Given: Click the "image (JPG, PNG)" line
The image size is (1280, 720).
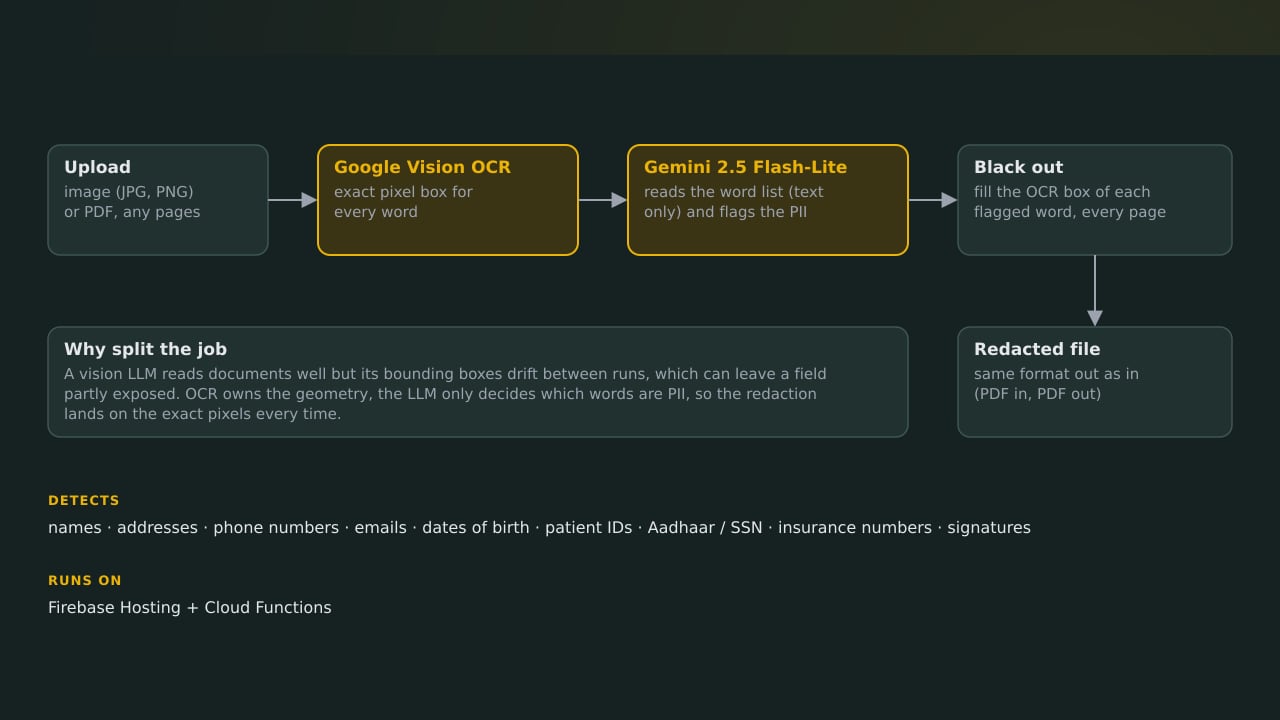Looking at the screenshot, I should click(129, 192).
